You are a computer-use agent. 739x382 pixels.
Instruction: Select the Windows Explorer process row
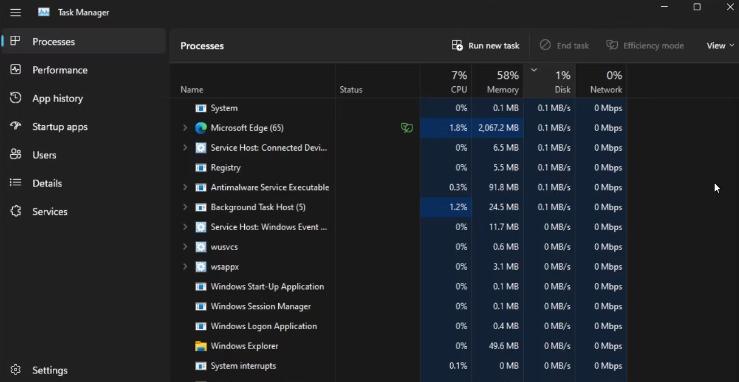pyautogui.click(x=398, y=346)
